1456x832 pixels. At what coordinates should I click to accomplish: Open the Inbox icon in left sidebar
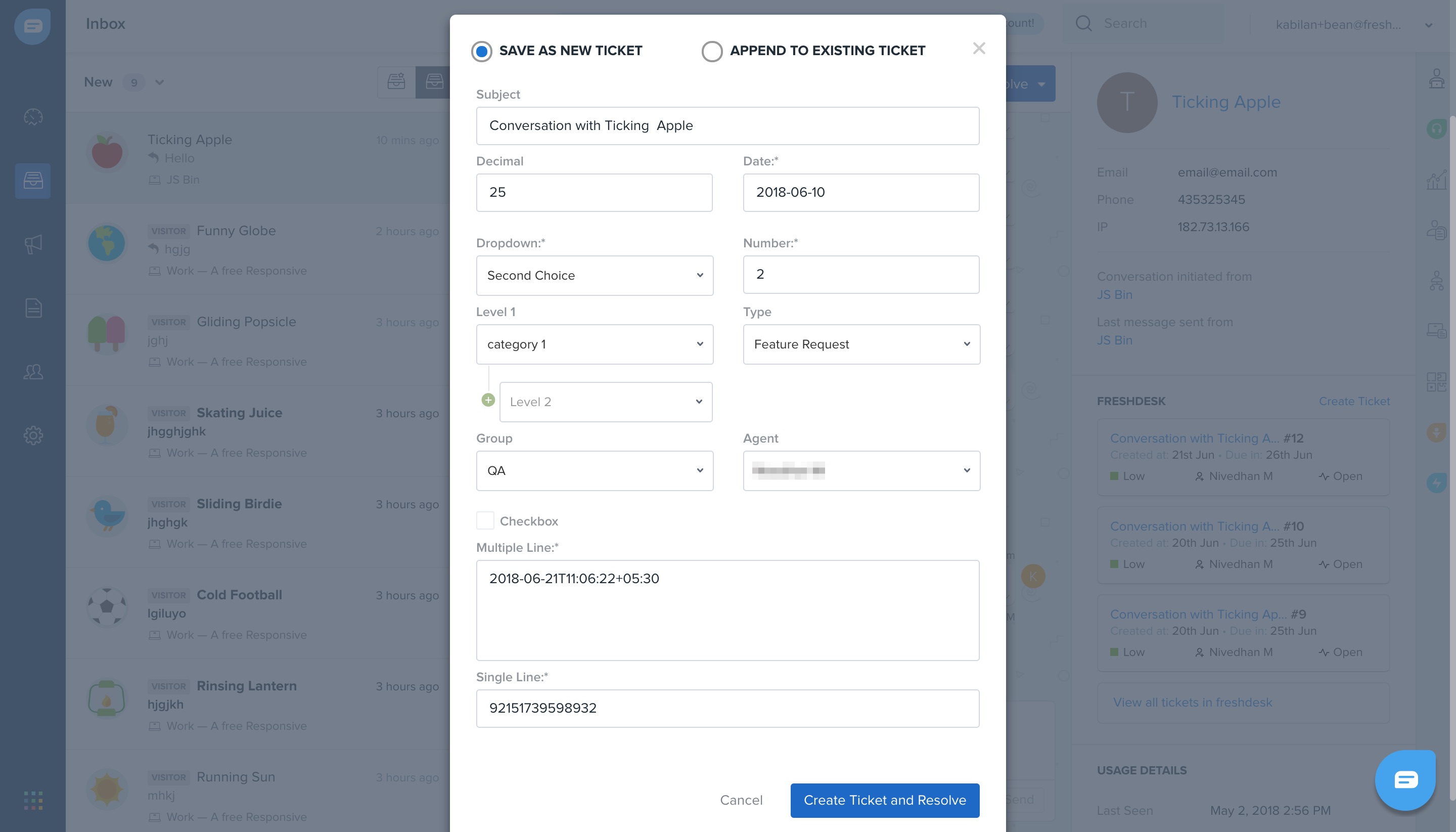pos(32,181)
